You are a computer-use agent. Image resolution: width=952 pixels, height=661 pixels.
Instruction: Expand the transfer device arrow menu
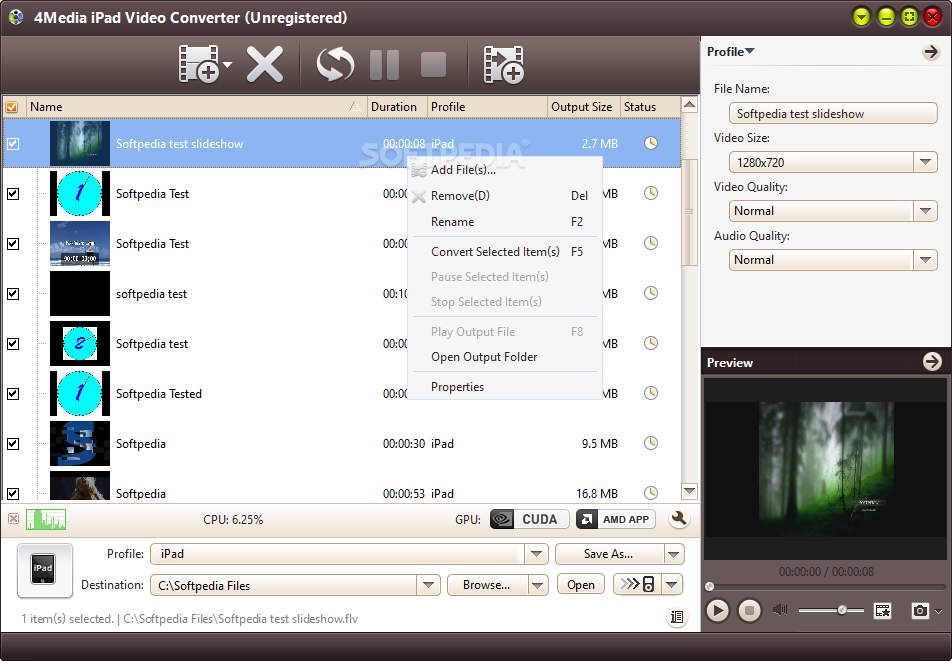[672, 585]
